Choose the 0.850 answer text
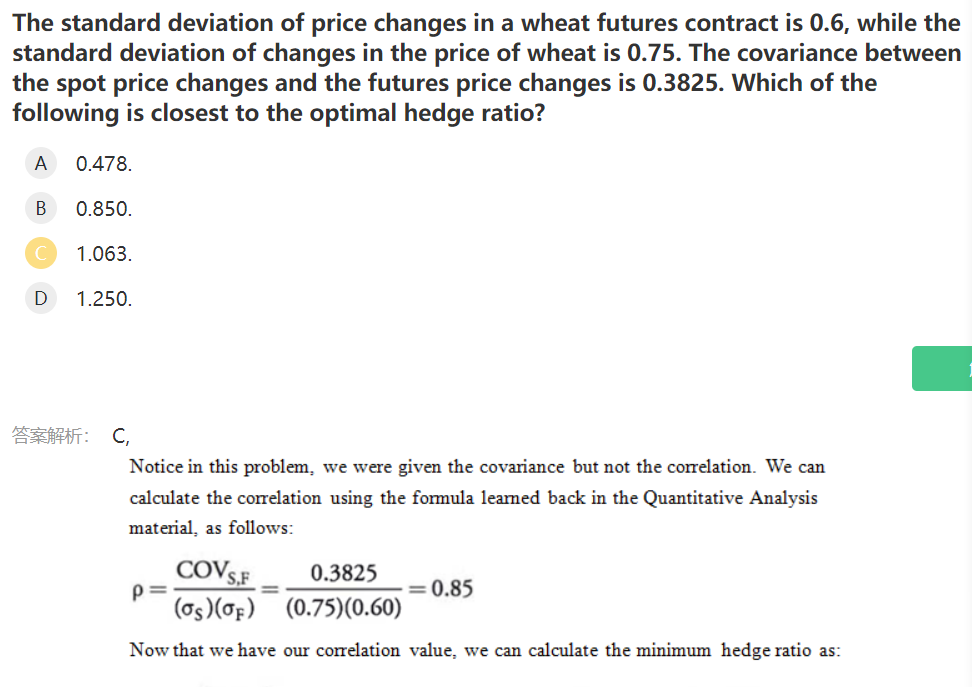This screenshot has height=687, width=972. [104, 209]
